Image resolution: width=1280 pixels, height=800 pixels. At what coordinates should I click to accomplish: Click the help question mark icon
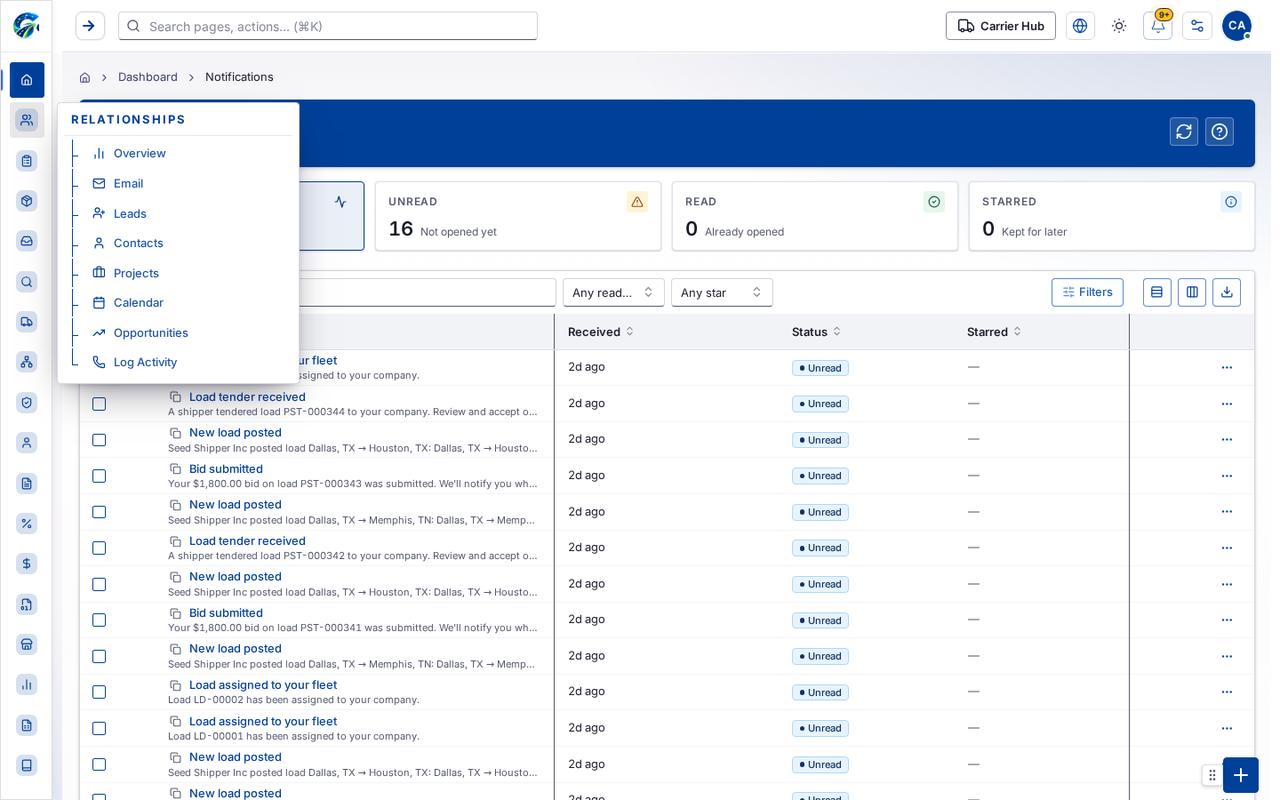coord(1219,132)
